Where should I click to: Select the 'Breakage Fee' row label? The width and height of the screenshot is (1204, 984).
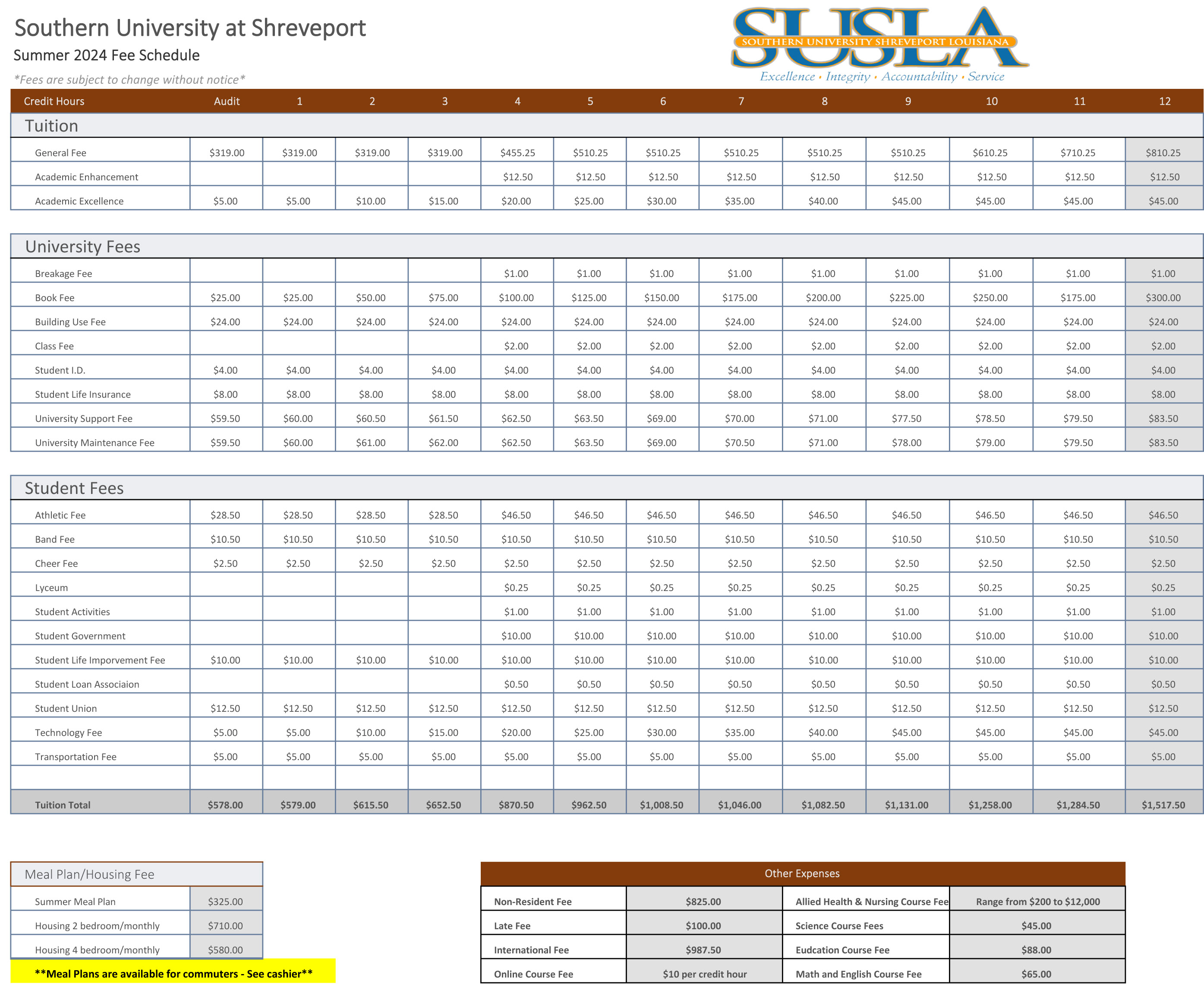pyautogui.click(x=63, y=274)
